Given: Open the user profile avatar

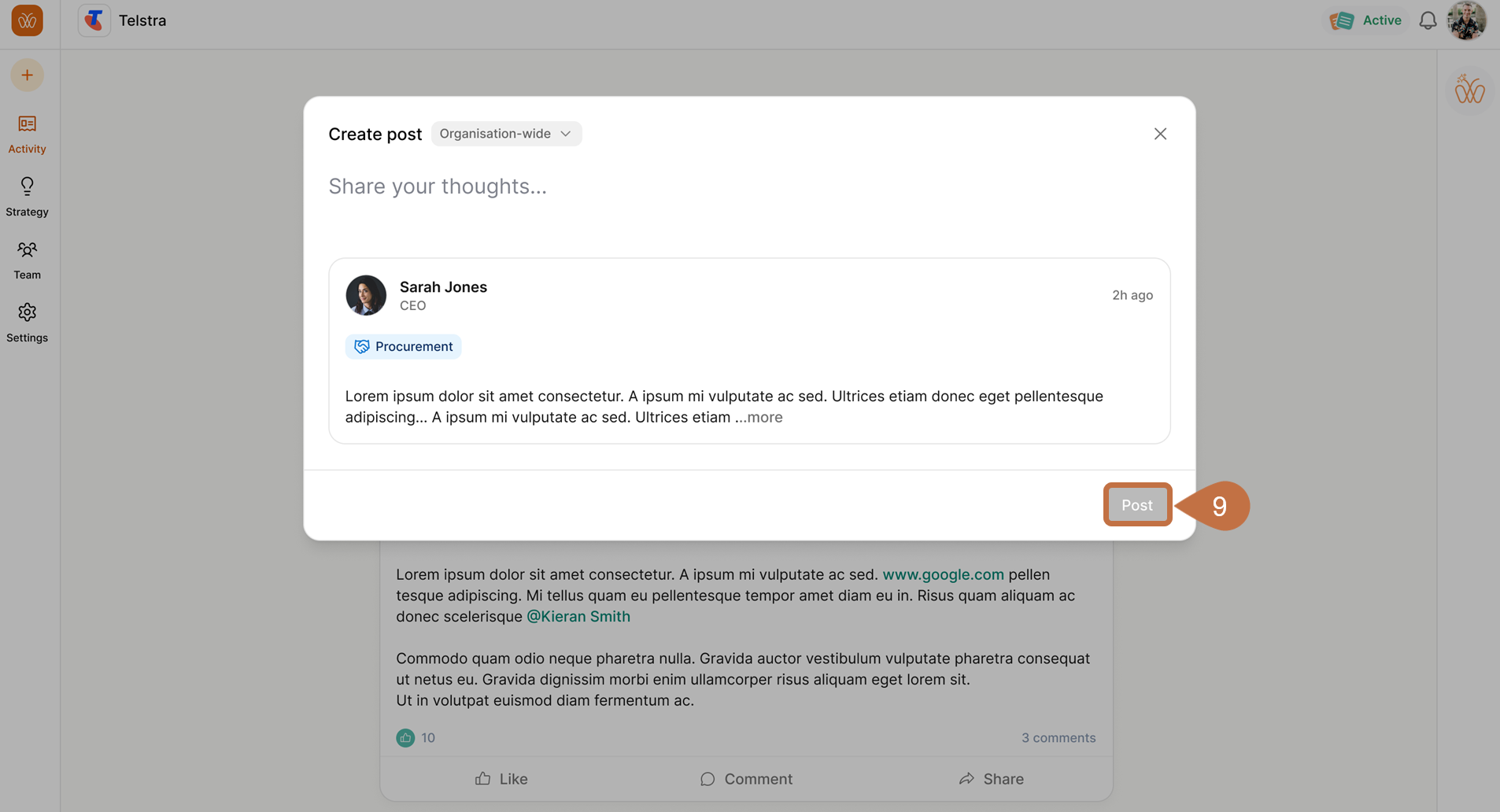Looking at the screenshot, I should click(1466, 20).
